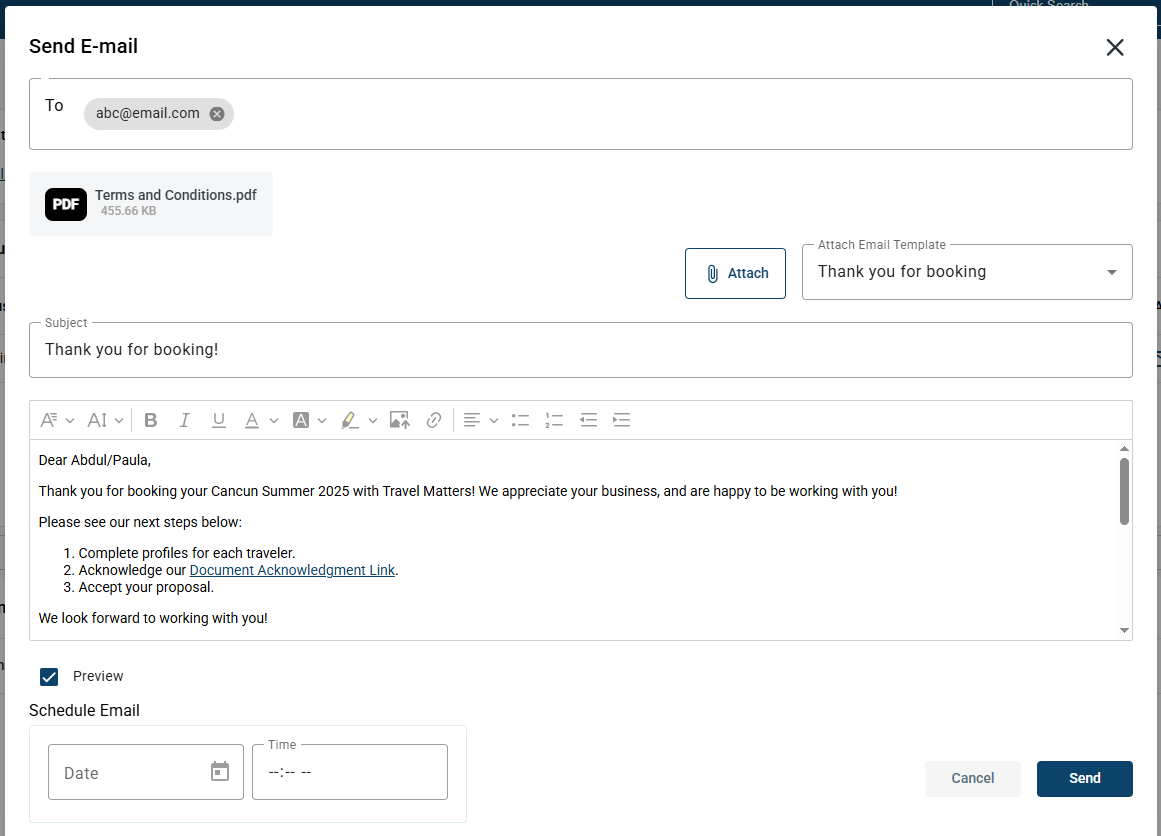
Task: Open text alignment options
Action: (472, 420)
